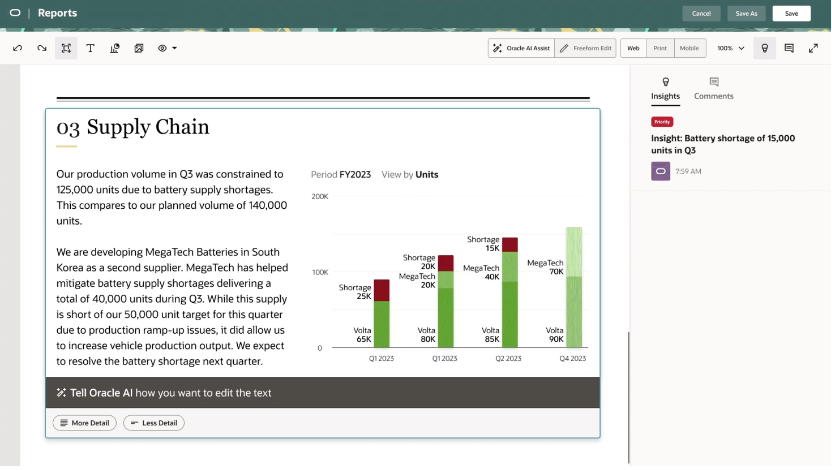Click the 7:59 AM timestamp
This screenshot has width=832, height=470.
tap(688, 171)
